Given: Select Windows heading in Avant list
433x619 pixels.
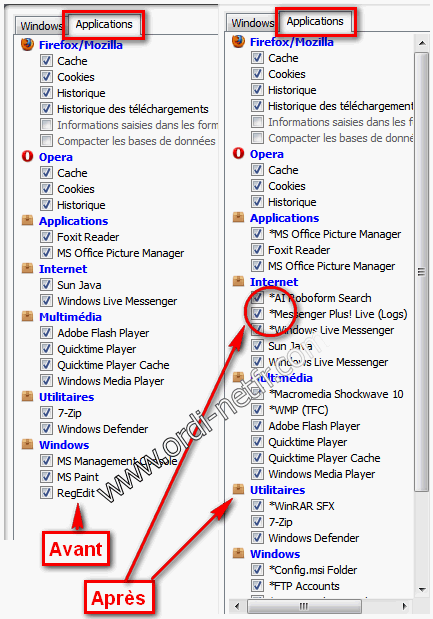Looking at the screenshot, I should (x=64, y=445).
